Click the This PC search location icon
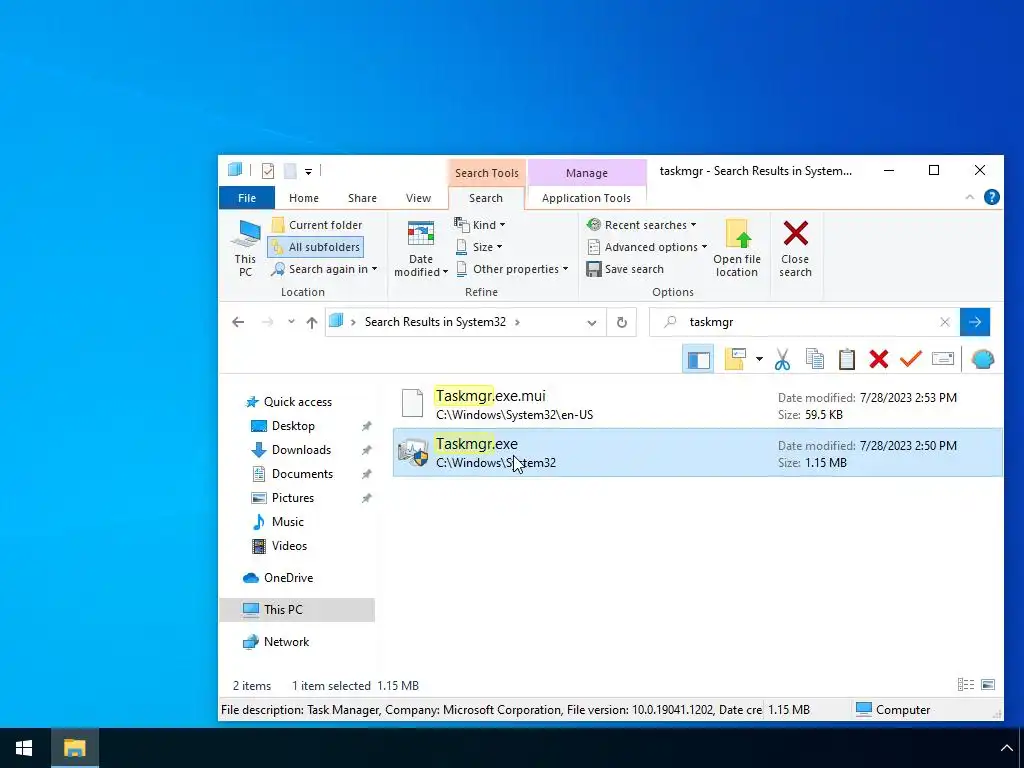Image resolution: width=1024 pixels, height=768 pixels. (246, 248)
